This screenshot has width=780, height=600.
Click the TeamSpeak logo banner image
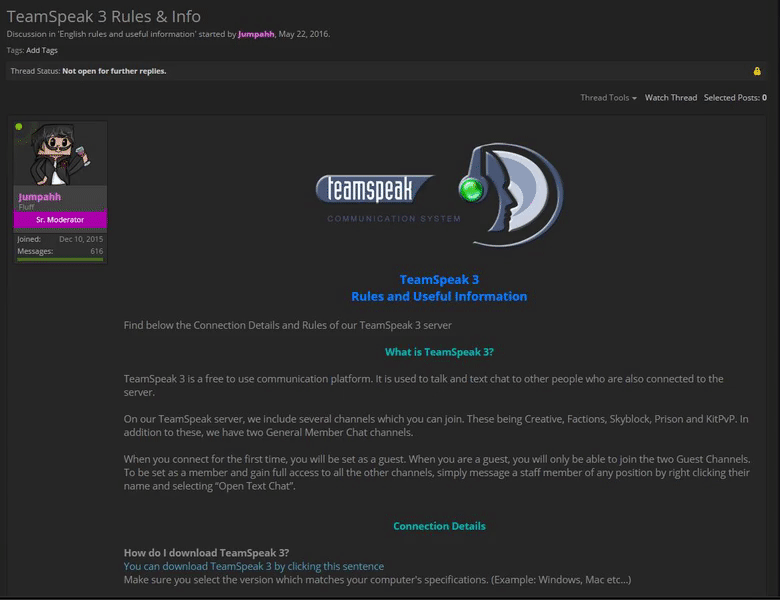point(439,195)
